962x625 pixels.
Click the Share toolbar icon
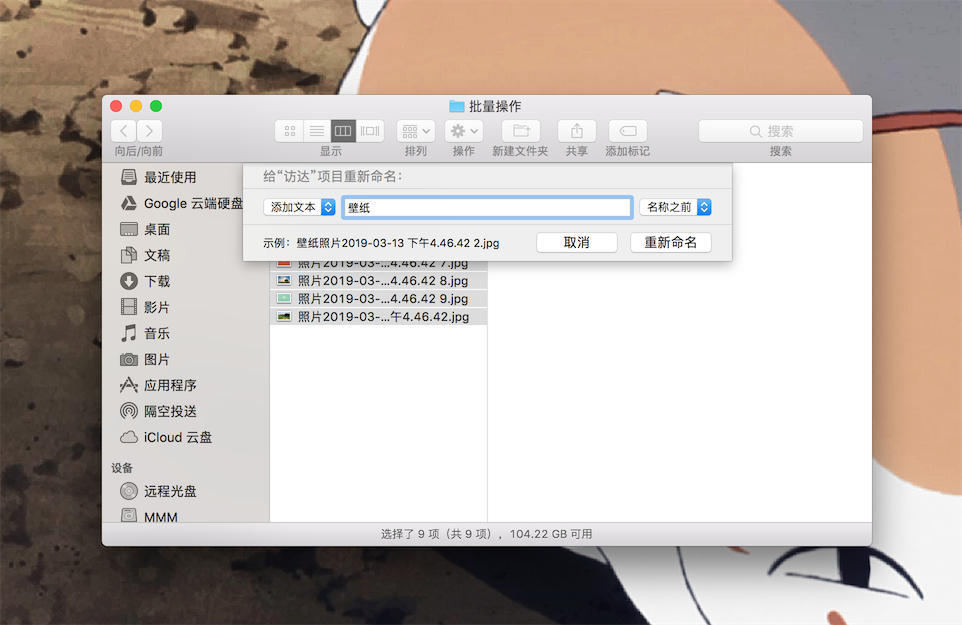click(x=577, y=131)
